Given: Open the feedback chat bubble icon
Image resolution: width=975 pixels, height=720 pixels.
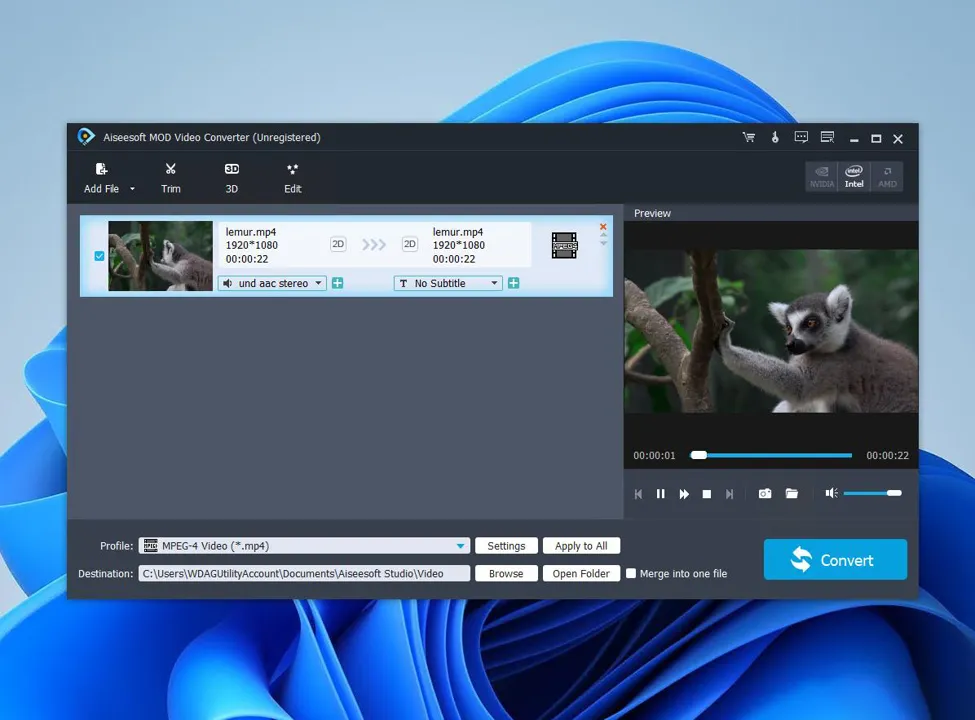Looking at the screenshot, I should click(802, 137).
